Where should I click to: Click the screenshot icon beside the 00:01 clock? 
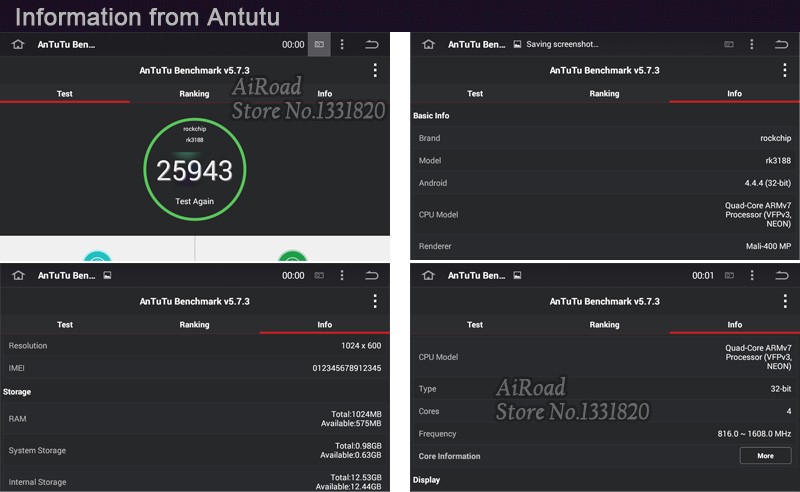[x=729, y=275]
